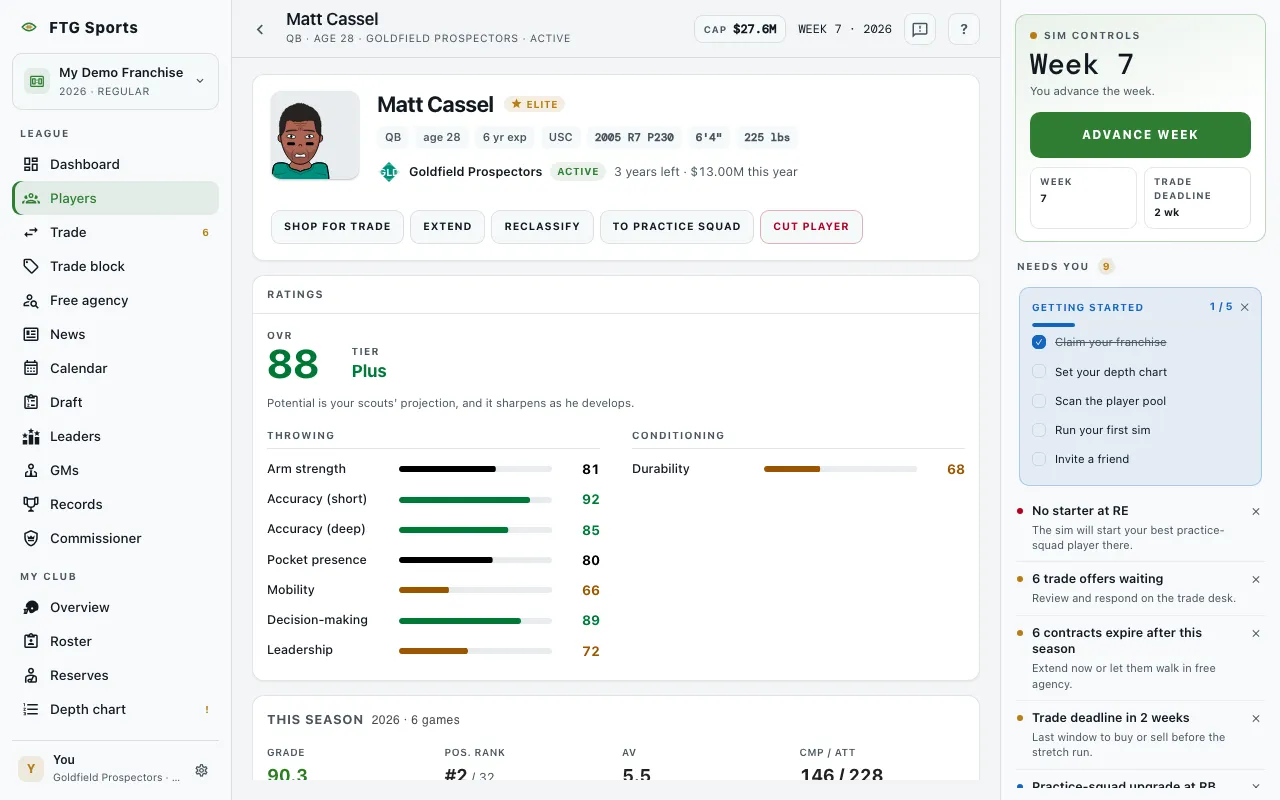This screenshot has width=1280, height=800.
Task: Click the feedback message icon in header
Action: coord(920,29)
